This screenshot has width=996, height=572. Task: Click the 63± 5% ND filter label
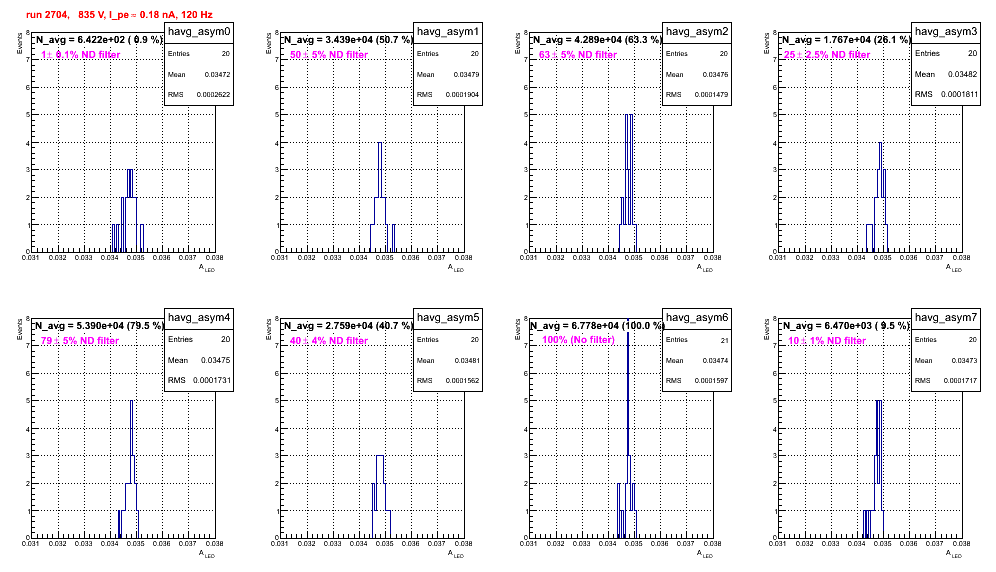[578, 55]
